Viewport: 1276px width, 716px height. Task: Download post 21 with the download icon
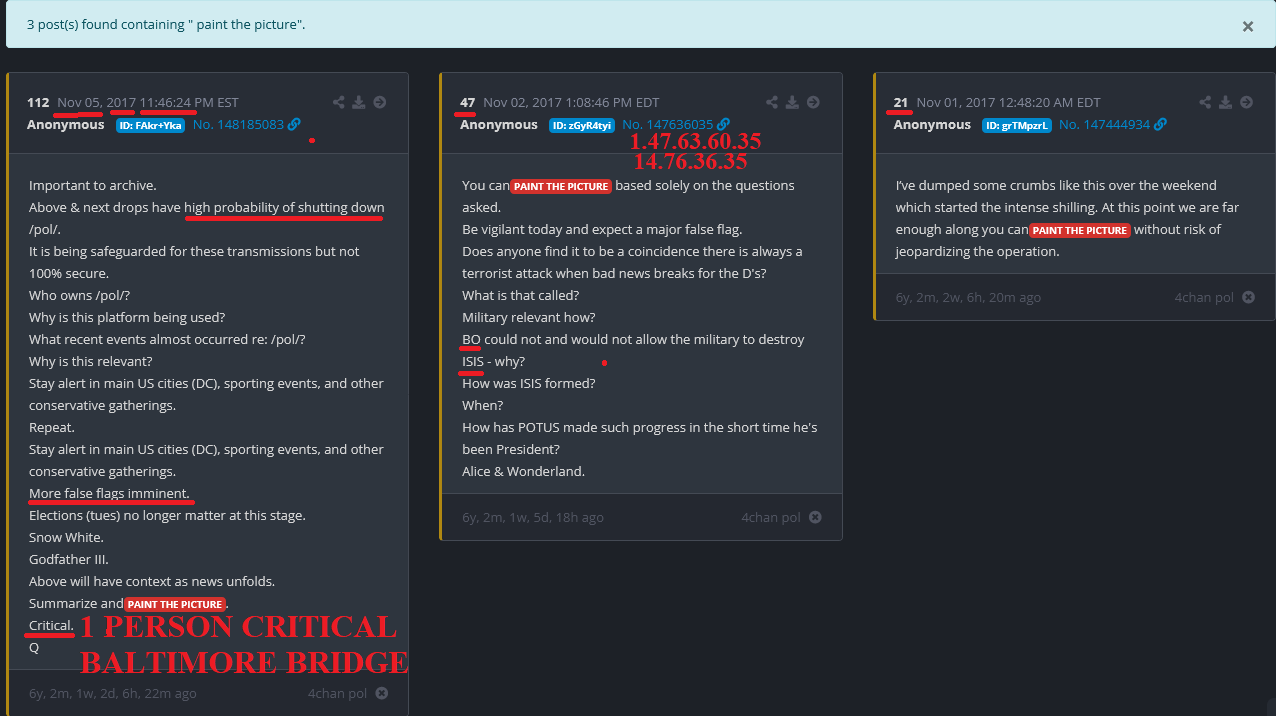click(1225, 102)
